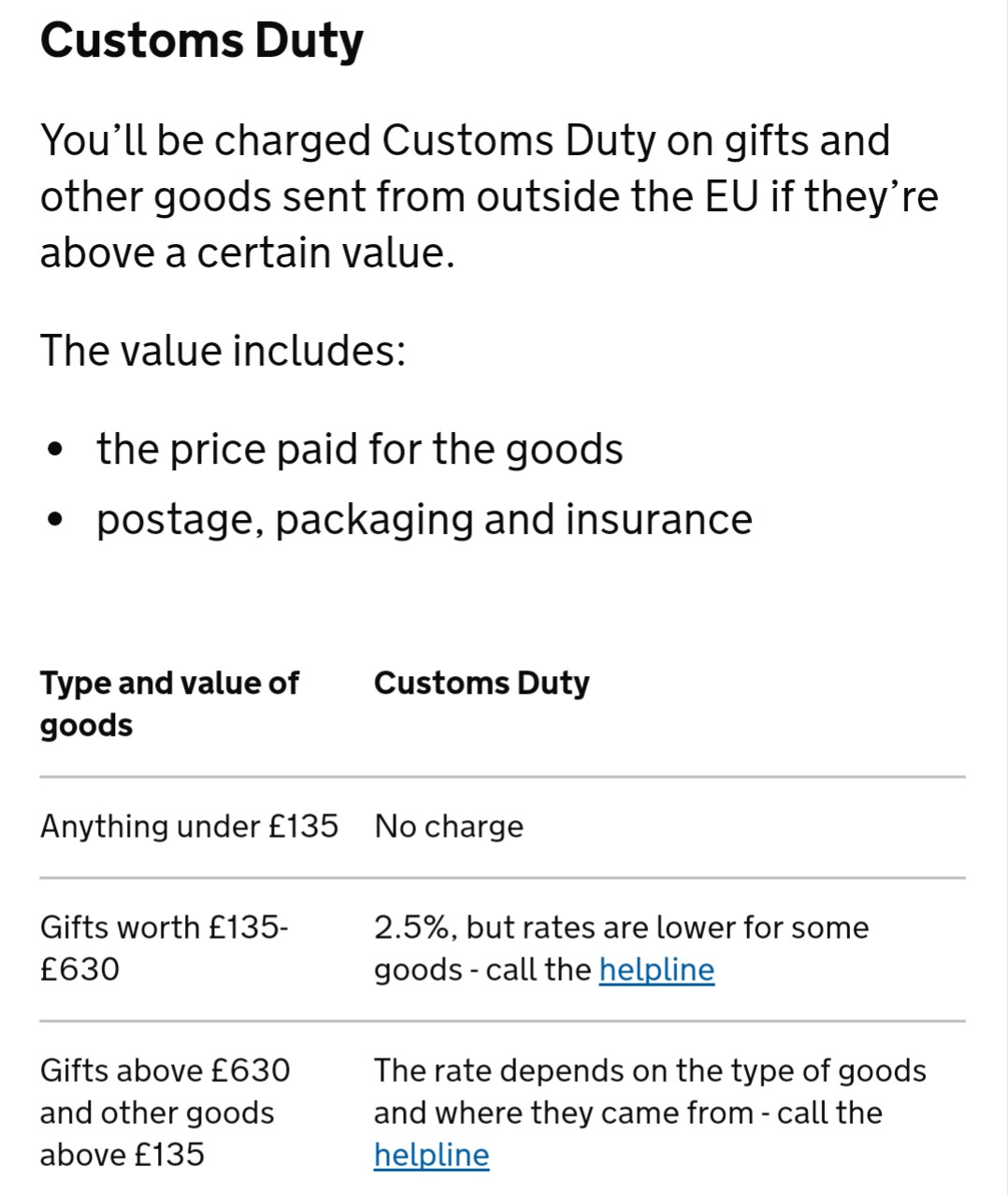Click the 'above £135' text in last row
This screenshot has width=1008, height=1195.
(122, 1155)
